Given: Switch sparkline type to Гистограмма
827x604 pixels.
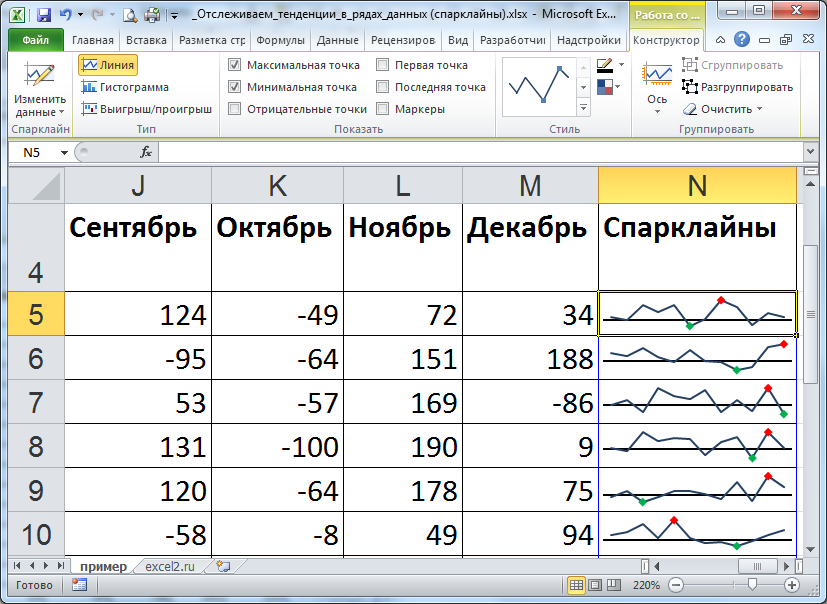Looking at the screenshot, I should click(x=125, y=87).
